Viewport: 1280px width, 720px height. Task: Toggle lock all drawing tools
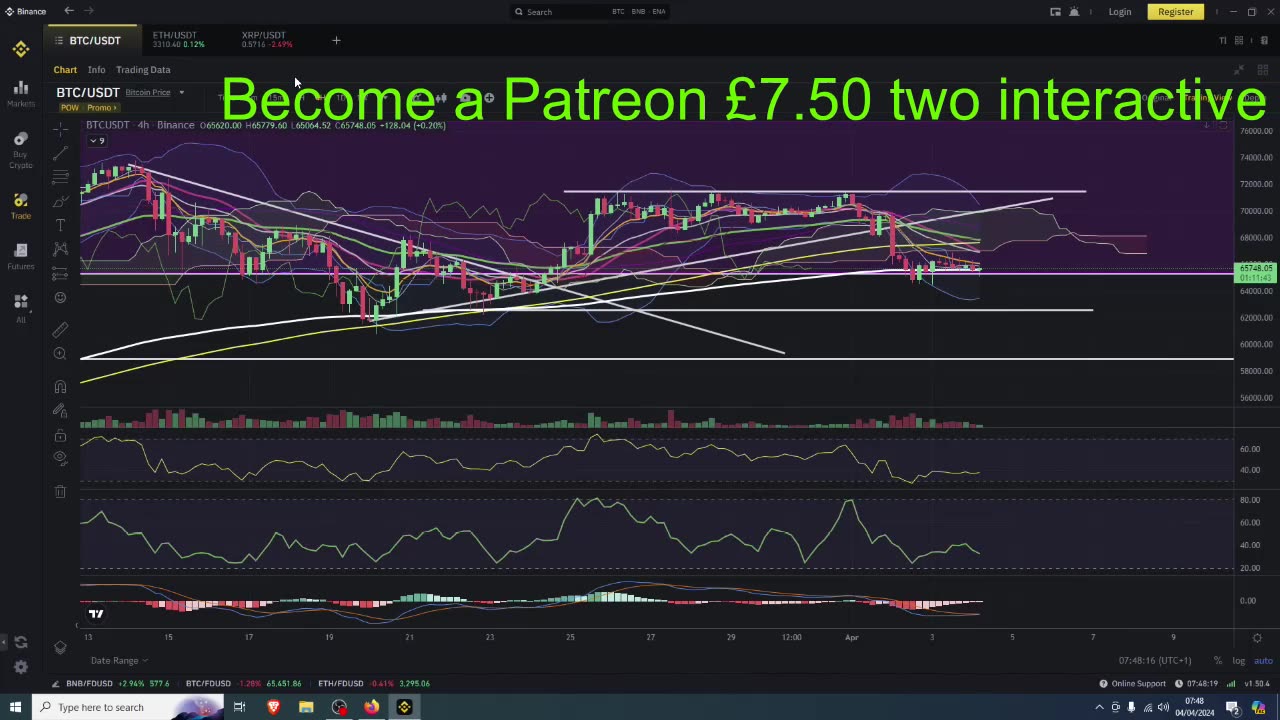click(x=60, y=435)
